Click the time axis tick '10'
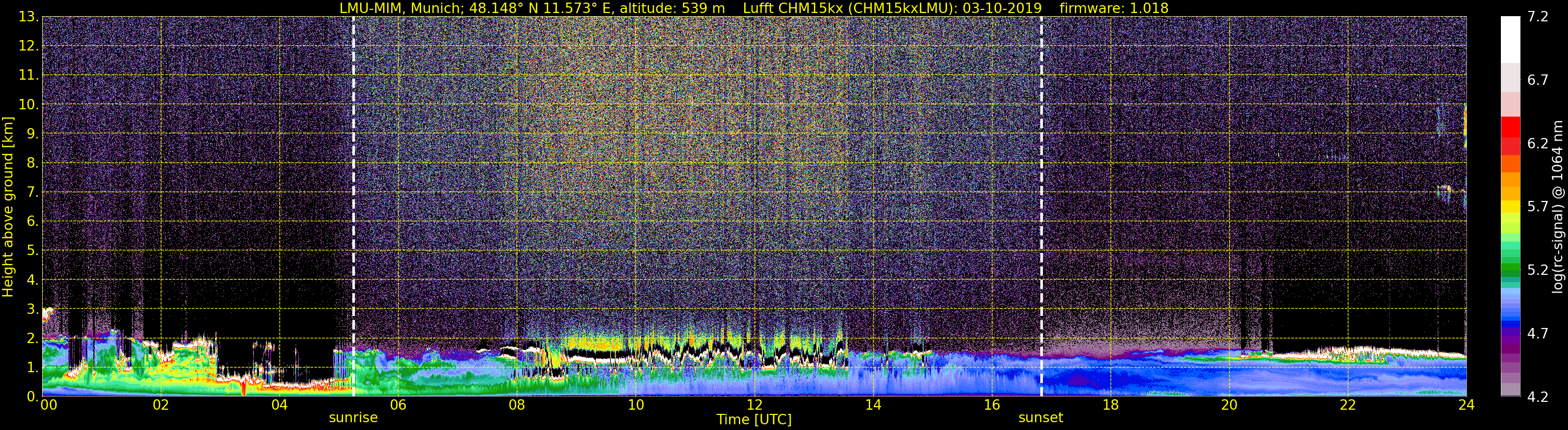The height and width of the screenshot is (430, 1568). [x=635, y=405]
